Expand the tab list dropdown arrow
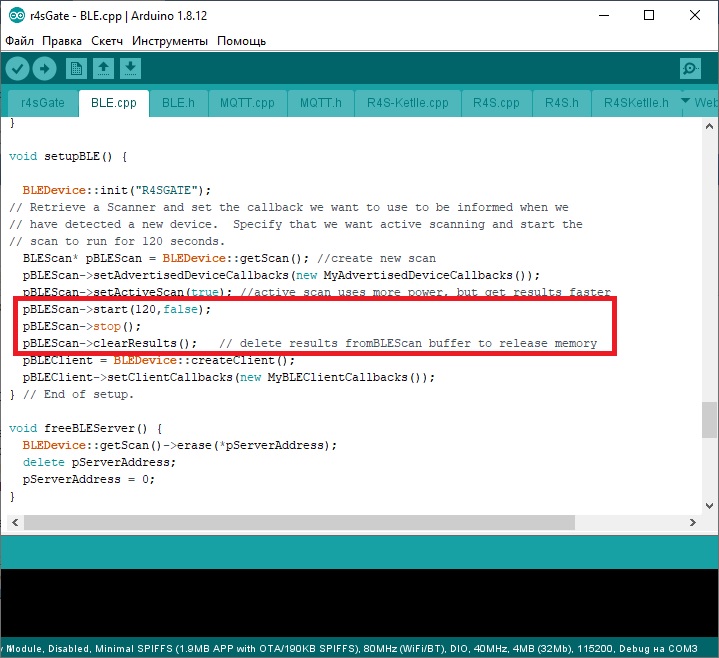 [685, 102]
